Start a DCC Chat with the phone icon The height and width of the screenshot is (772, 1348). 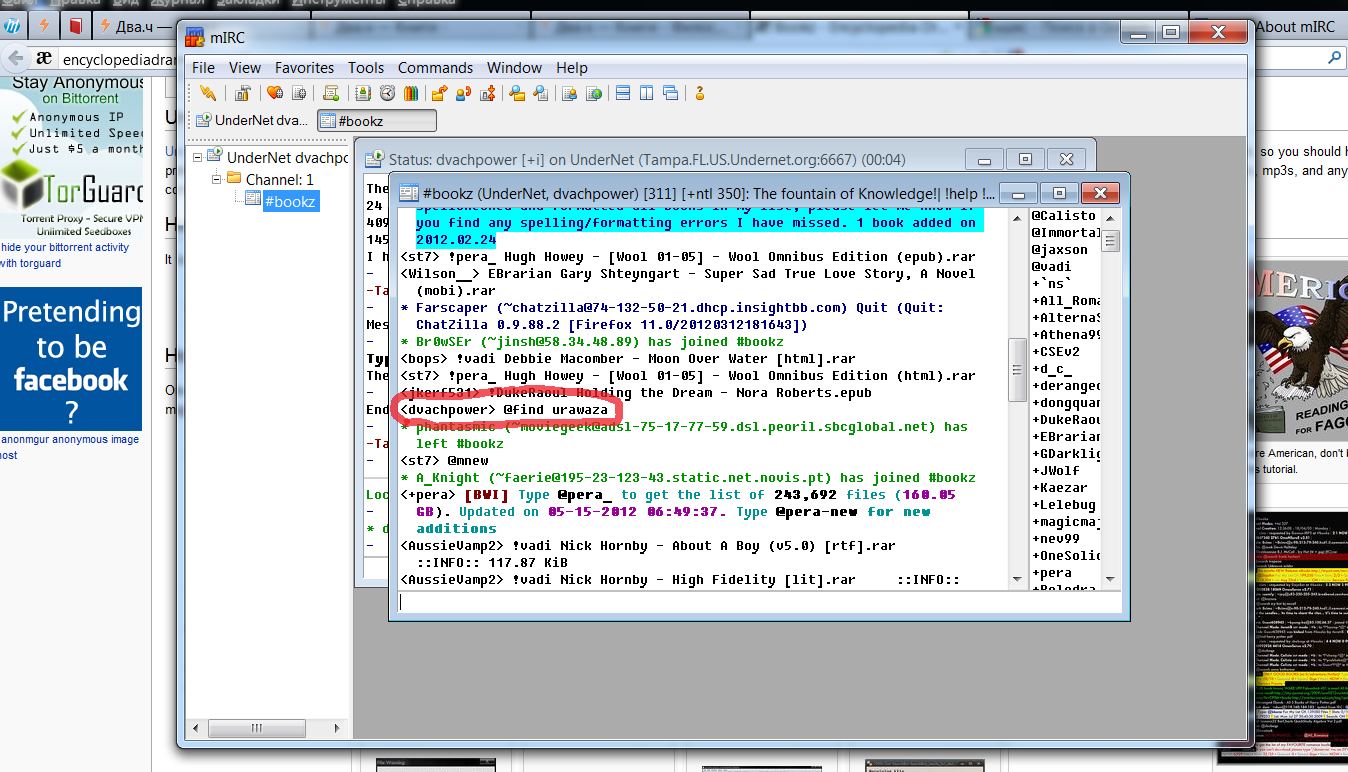point(464,93)
